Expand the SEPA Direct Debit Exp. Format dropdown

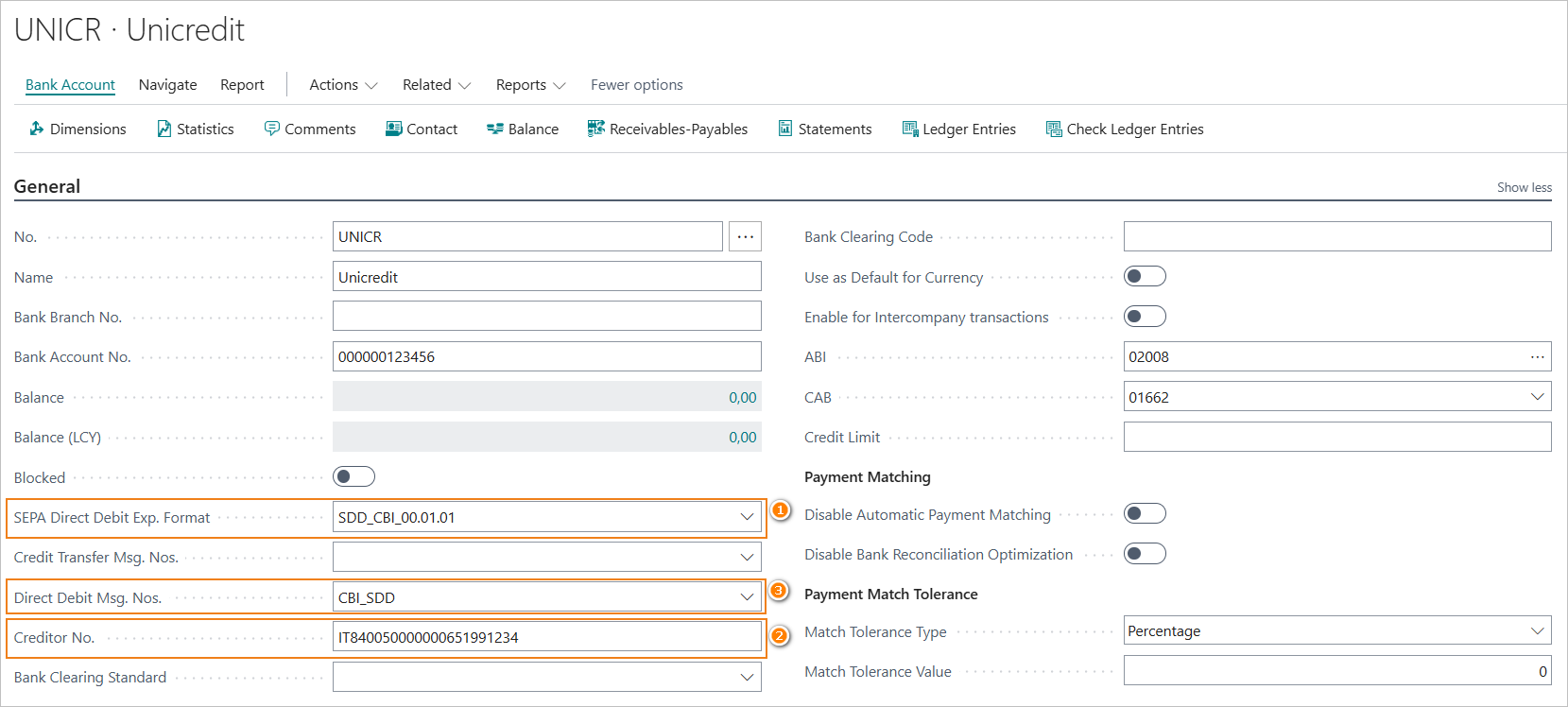click(747, 517)
